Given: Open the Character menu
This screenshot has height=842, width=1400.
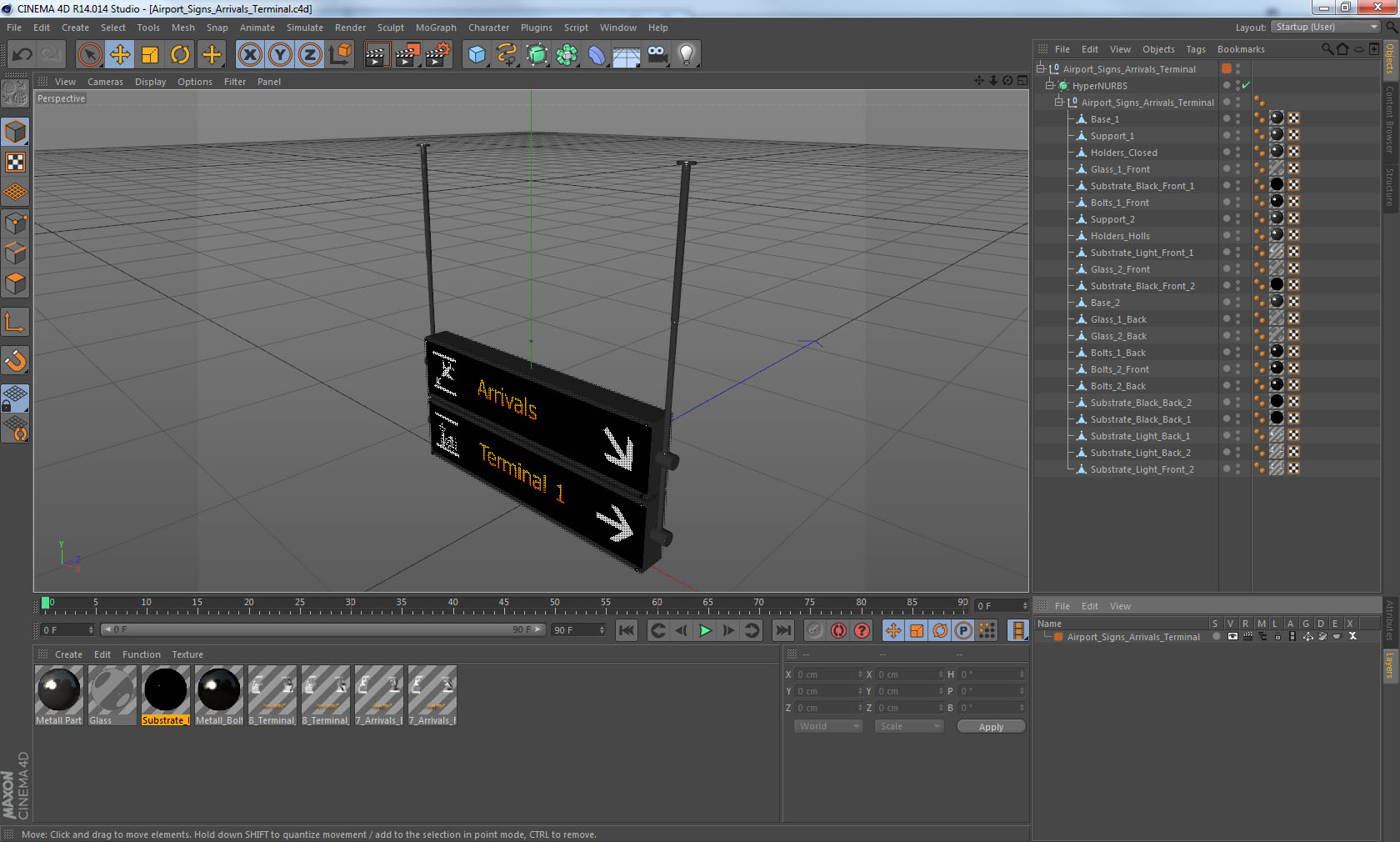Looking at the screenshot, I should tap(488, 28).
